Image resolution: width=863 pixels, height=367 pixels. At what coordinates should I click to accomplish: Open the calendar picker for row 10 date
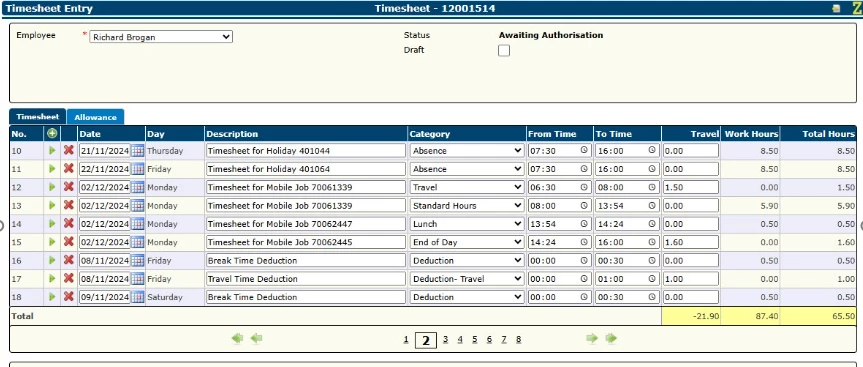click(137, 151)
